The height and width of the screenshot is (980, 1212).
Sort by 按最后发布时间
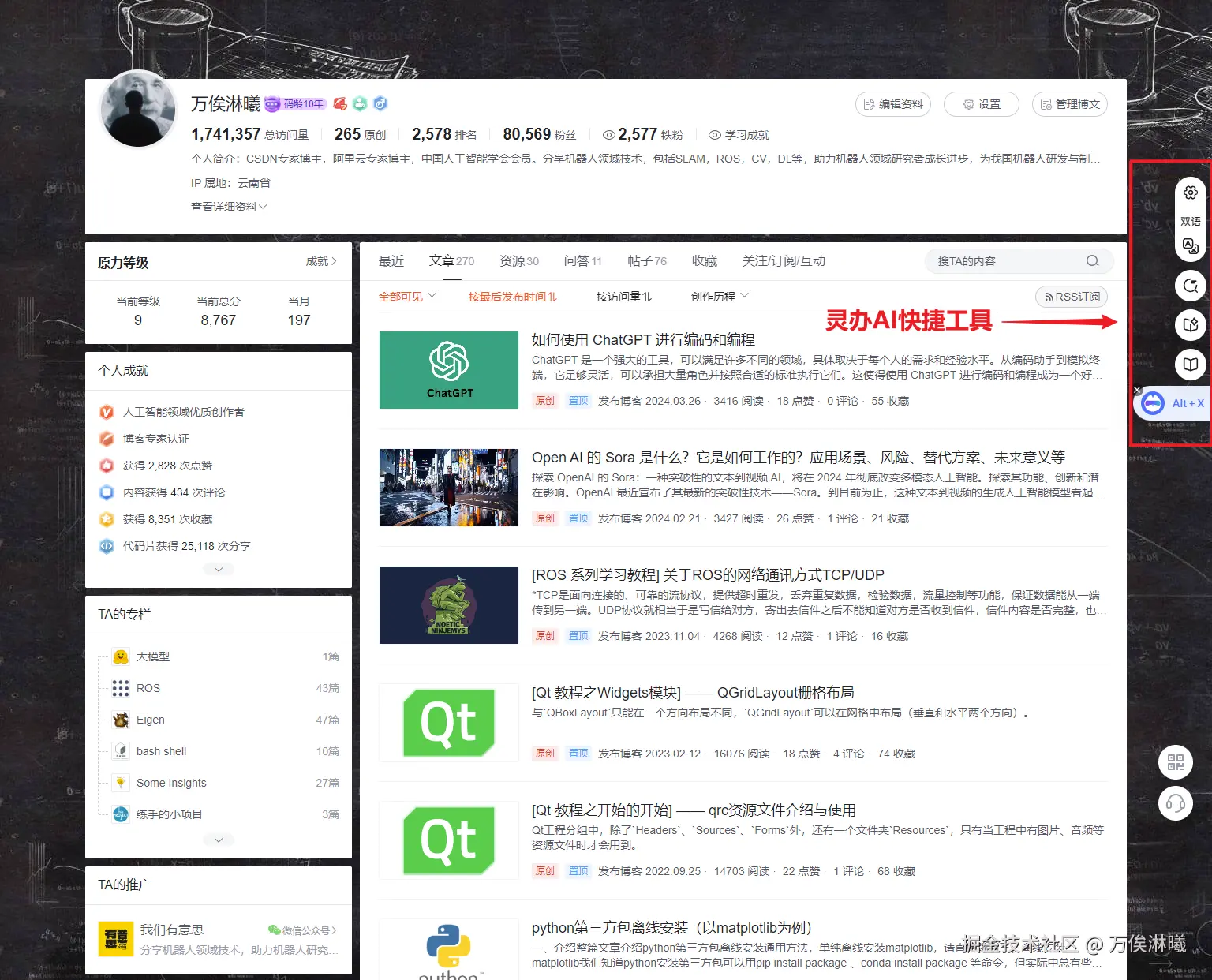[513, 297]
